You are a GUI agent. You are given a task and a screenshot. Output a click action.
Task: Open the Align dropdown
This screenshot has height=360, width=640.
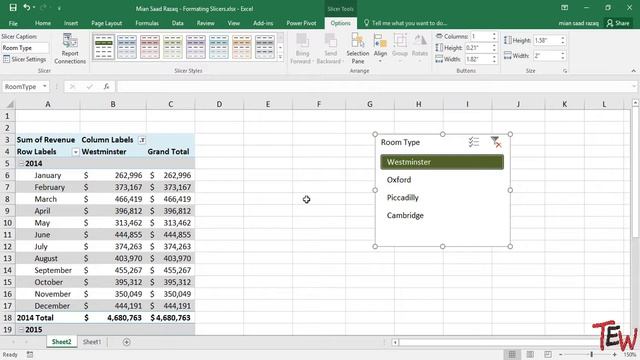click(380, 49)
